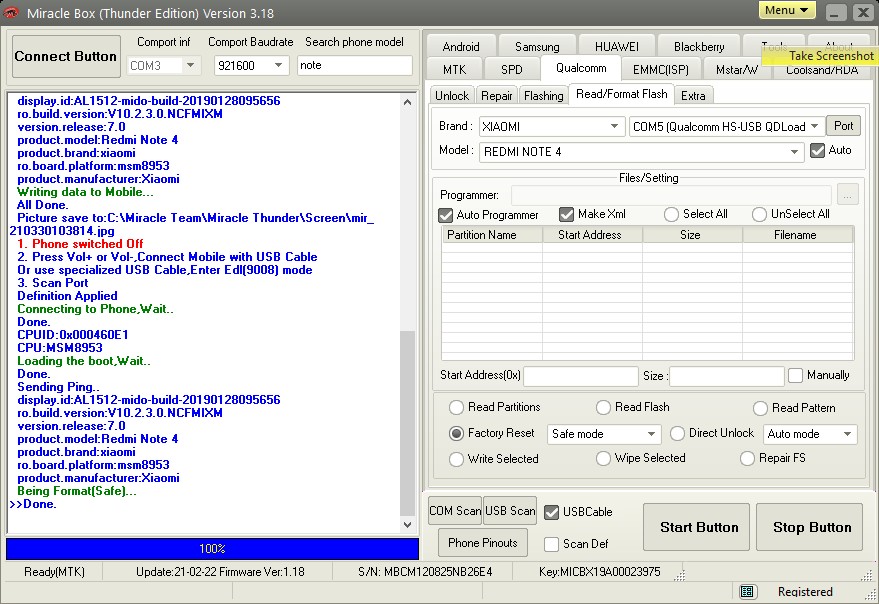Open the COM3 comport dropdown
This screenshot has width=879, height=604.
(x=191, y=66)
